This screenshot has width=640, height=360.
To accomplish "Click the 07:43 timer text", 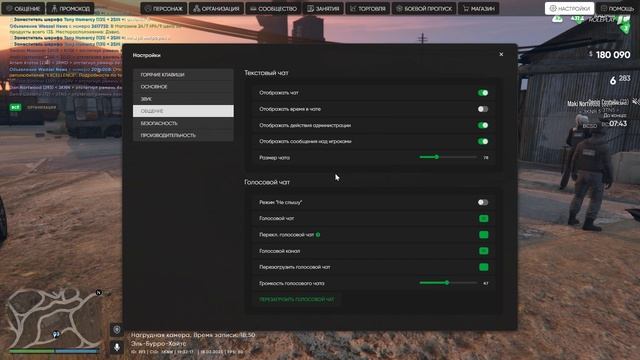I will click(618, 123).
